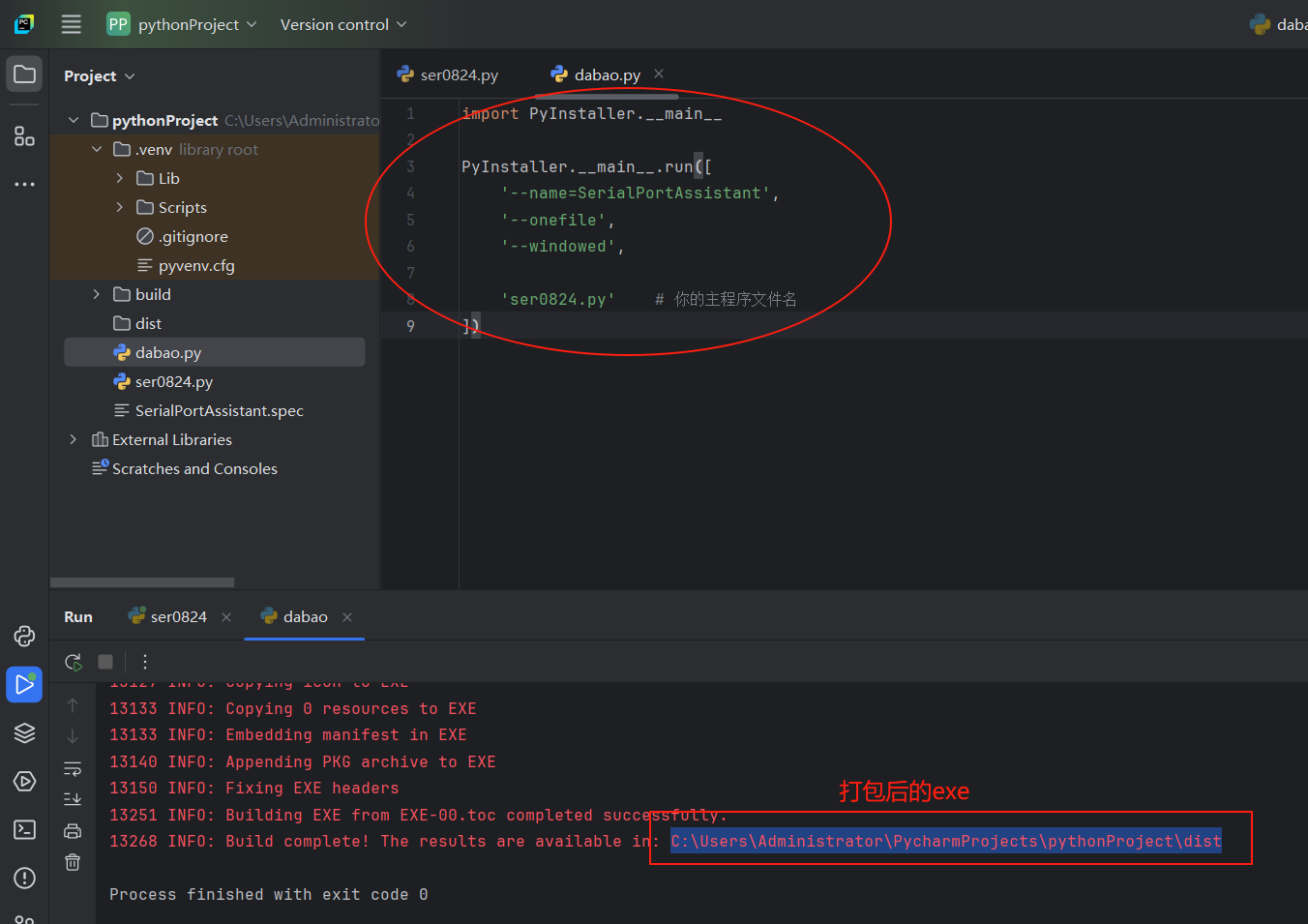1308x924 pixels.
Task: Toggle scroll to end of console
Action: [73, 799]
